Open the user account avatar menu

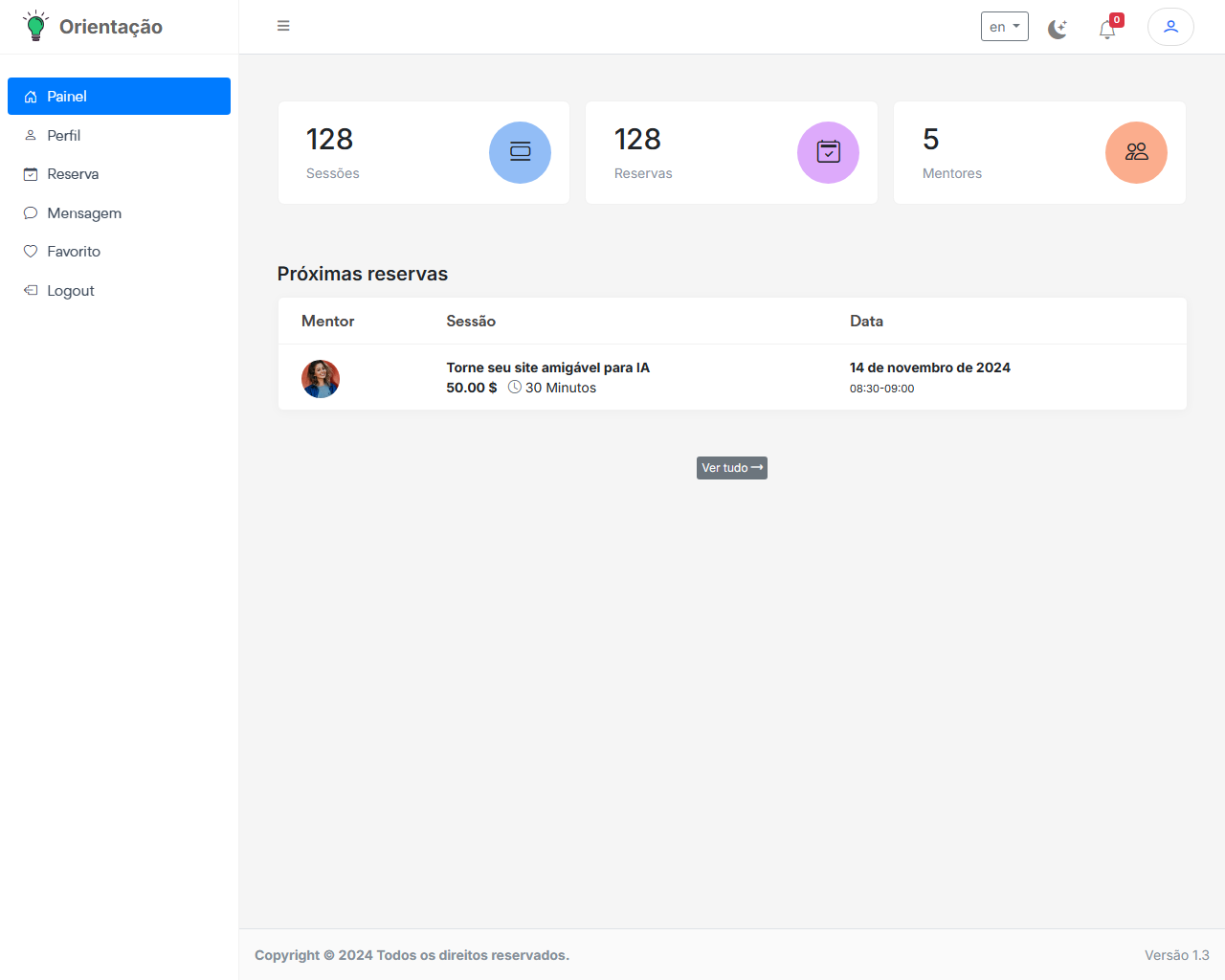(x=1169, y=27)
